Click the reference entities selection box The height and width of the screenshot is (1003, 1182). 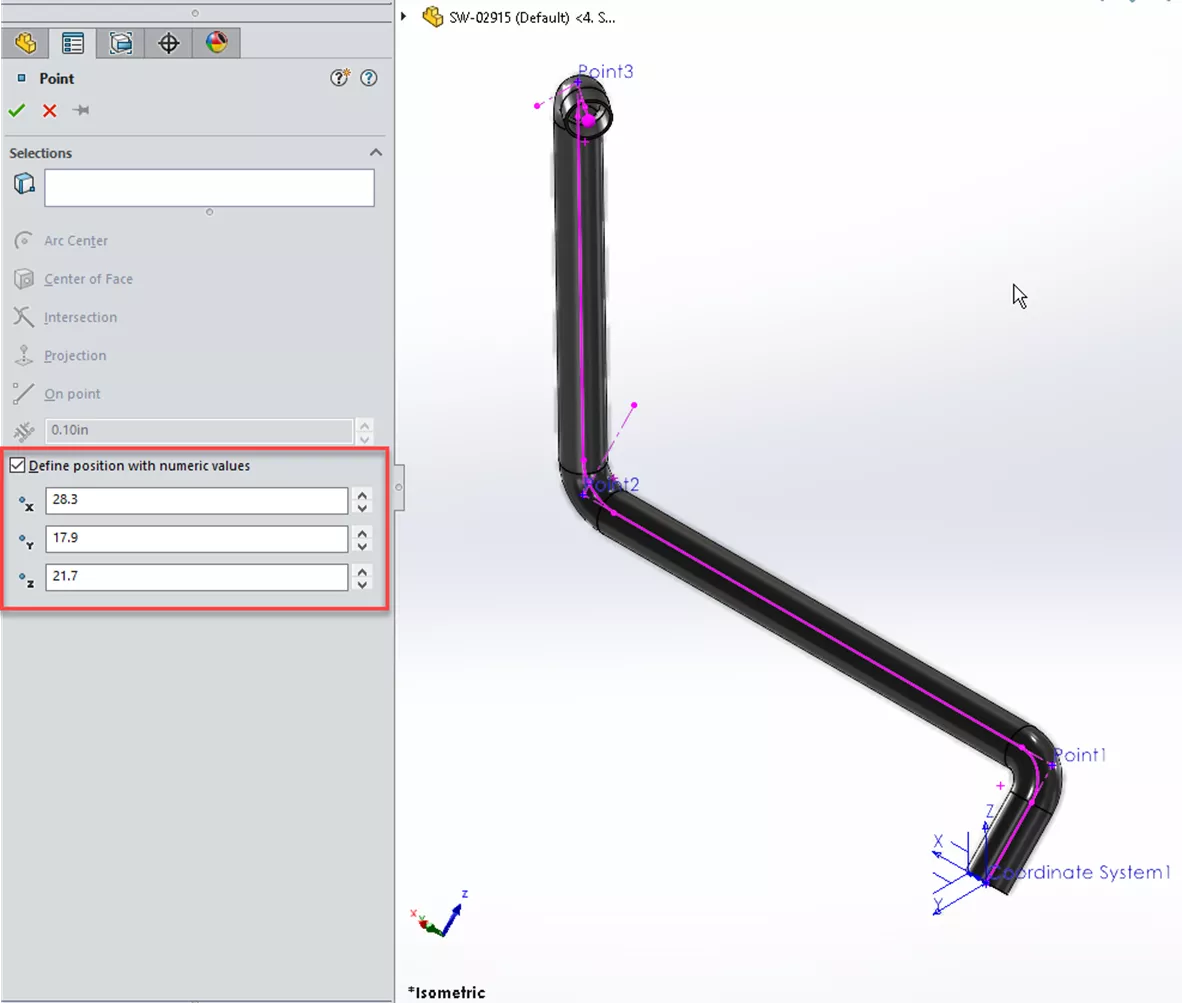click(209, 188)
